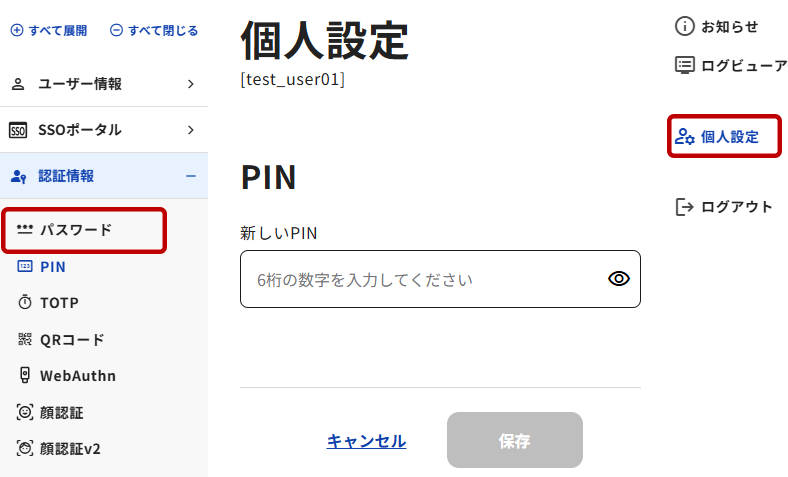This screenshot has width=788, height=477.
Task: Expand all sections with すべて展開
Action: coord(48,30)
